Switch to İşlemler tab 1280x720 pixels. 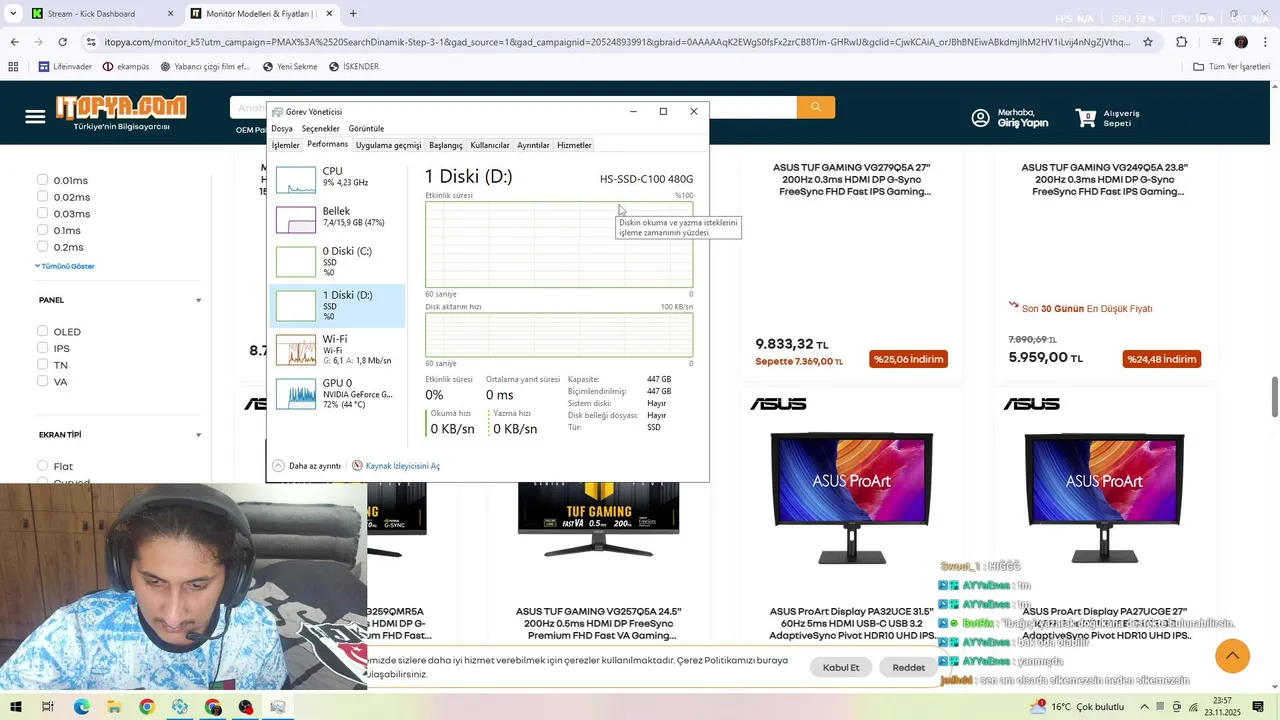coord(286,146)
